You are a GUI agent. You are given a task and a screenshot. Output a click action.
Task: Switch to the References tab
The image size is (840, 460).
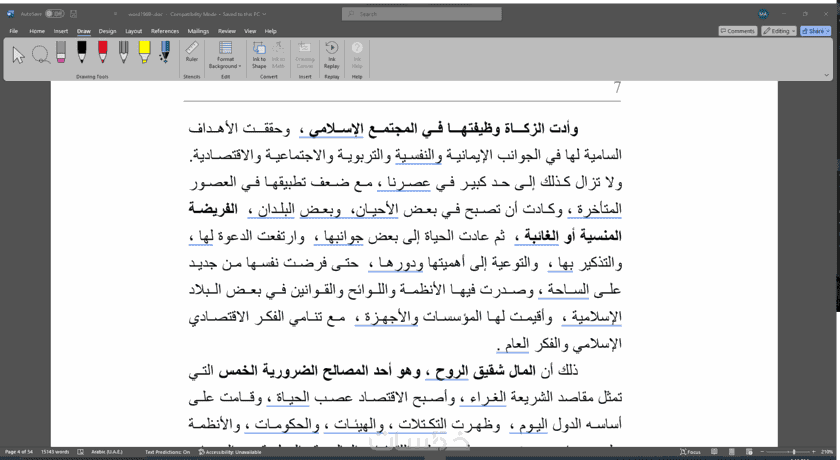click(164, 31)
